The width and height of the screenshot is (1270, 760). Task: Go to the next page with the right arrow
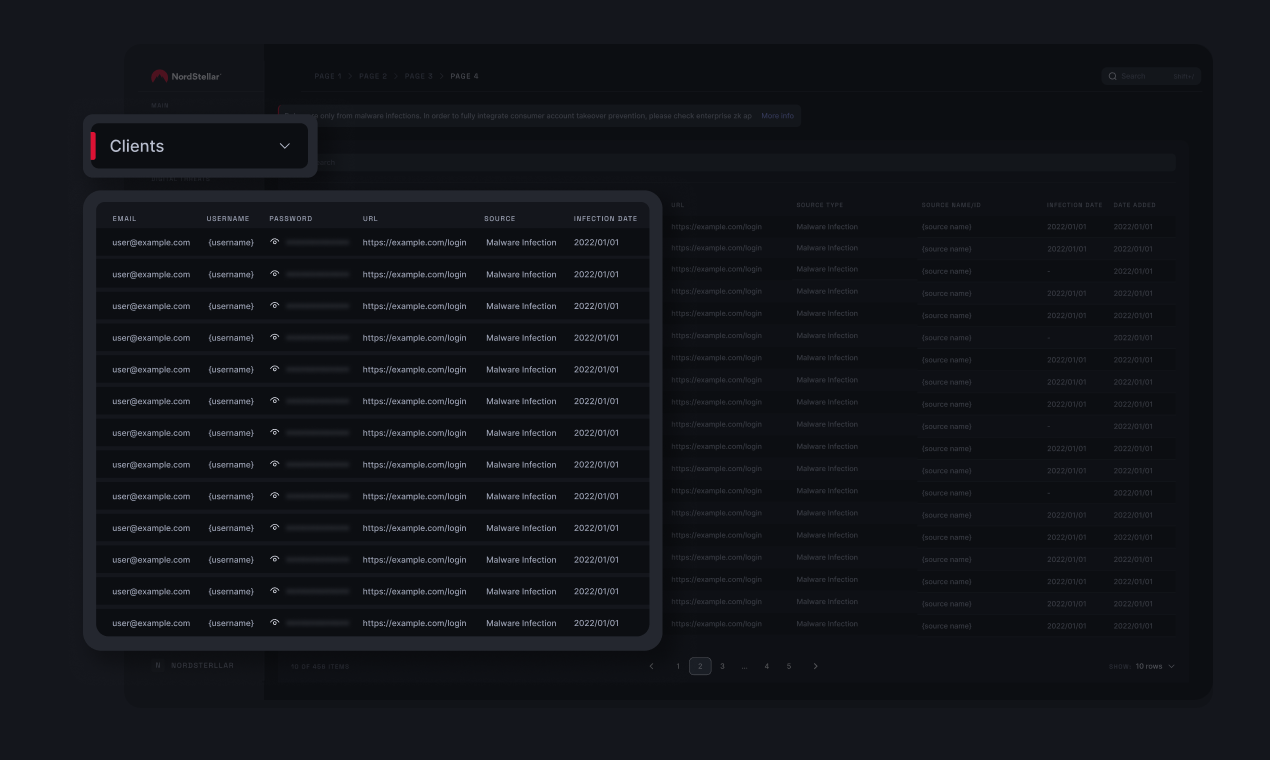(815, 666)
